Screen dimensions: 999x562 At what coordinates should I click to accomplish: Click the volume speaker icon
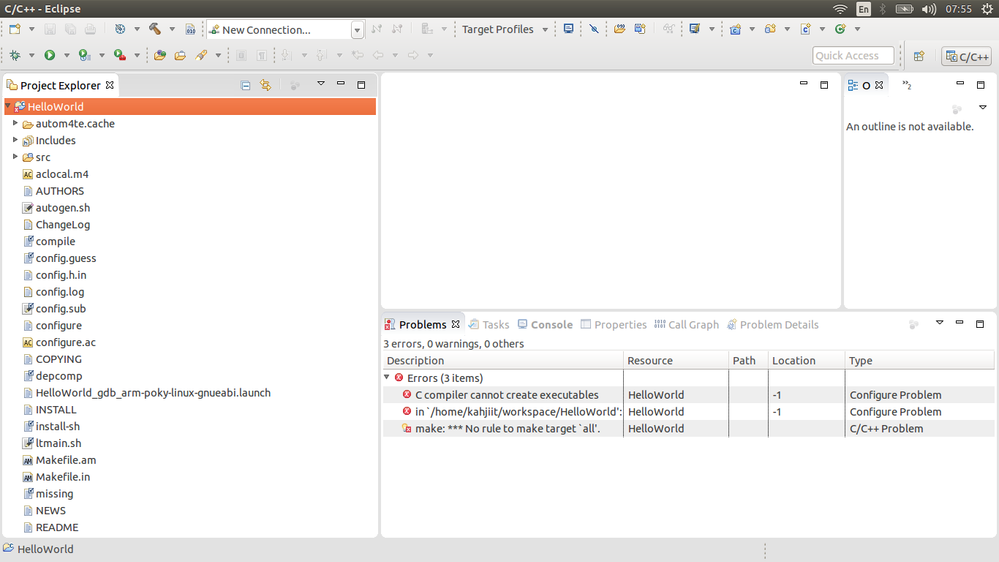point(929,9)
